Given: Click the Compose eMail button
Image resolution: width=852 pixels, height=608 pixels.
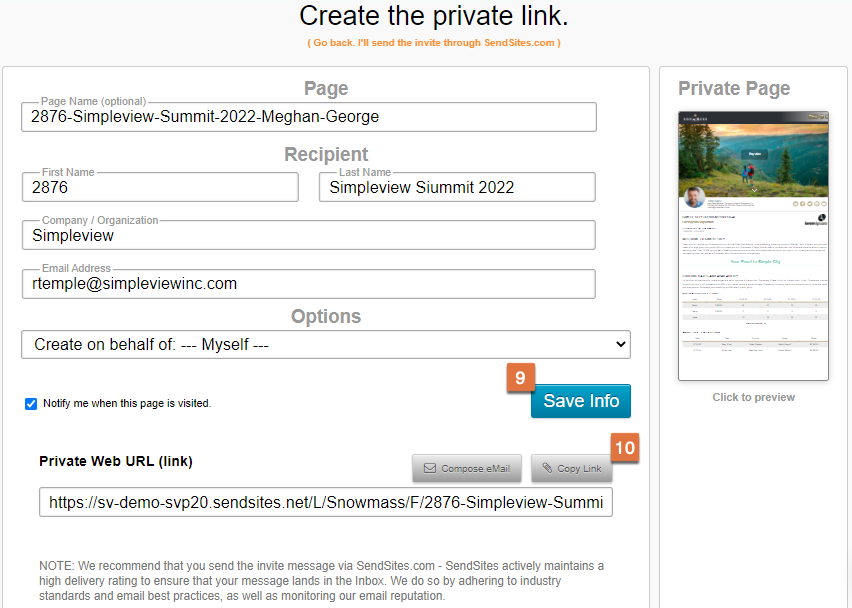Looking at the screenshot, I should [x=467, y=468].
